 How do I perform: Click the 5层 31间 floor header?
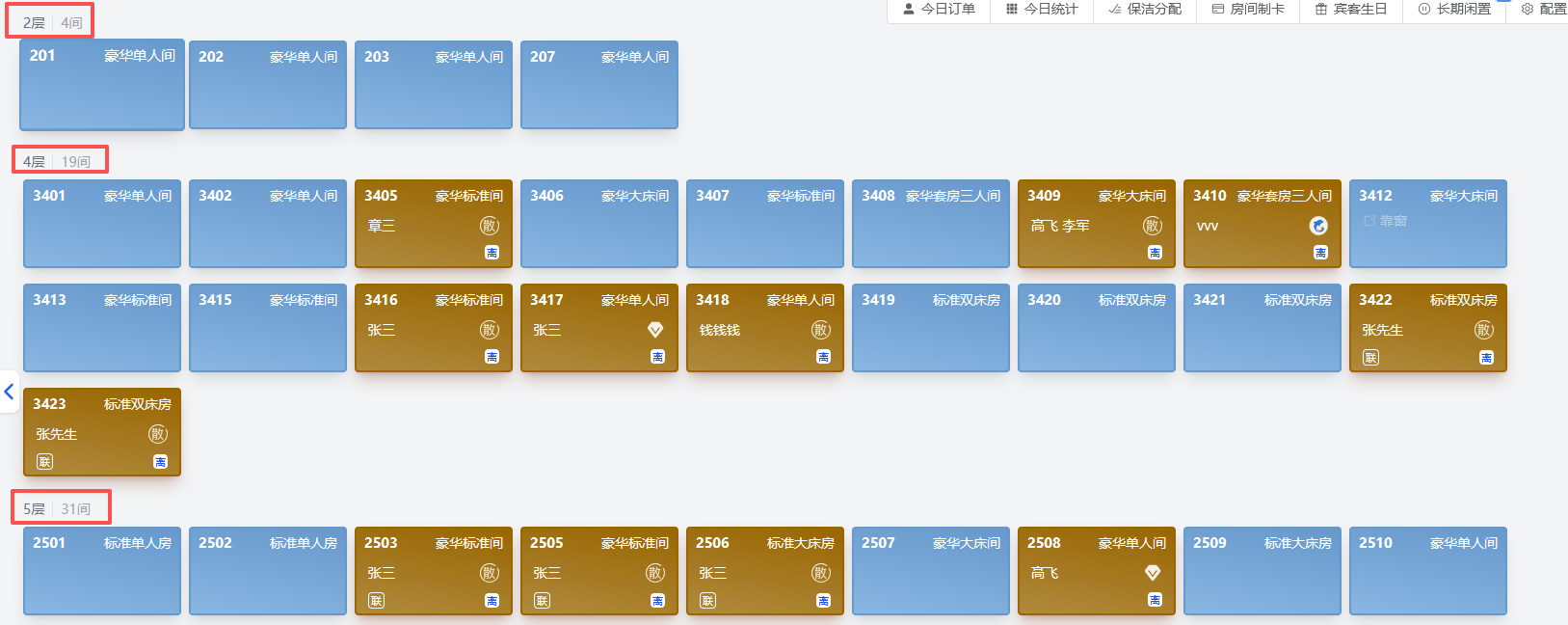[57, 508]
